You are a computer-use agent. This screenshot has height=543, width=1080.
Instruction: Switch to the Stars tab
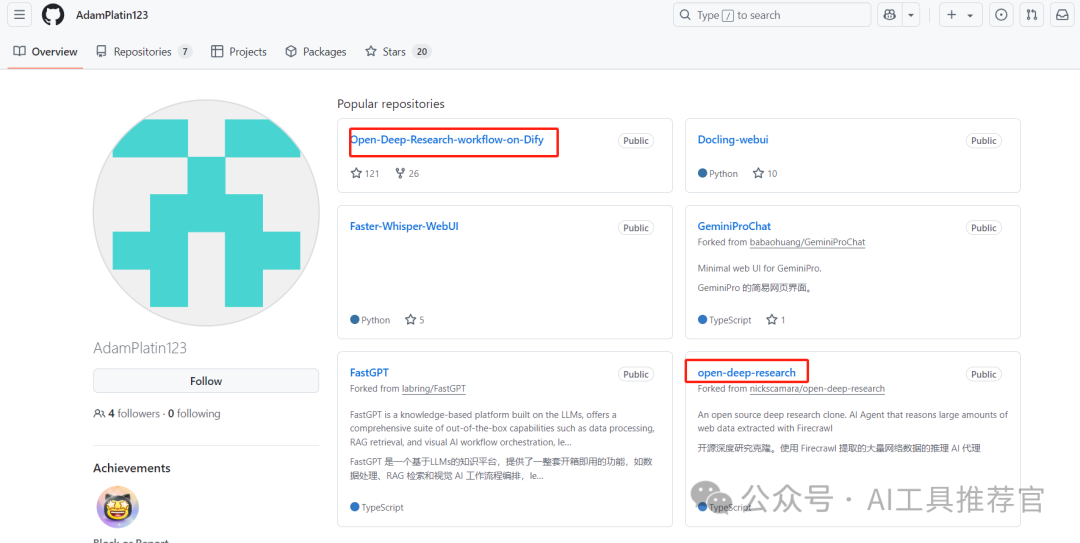click(397, 52)
